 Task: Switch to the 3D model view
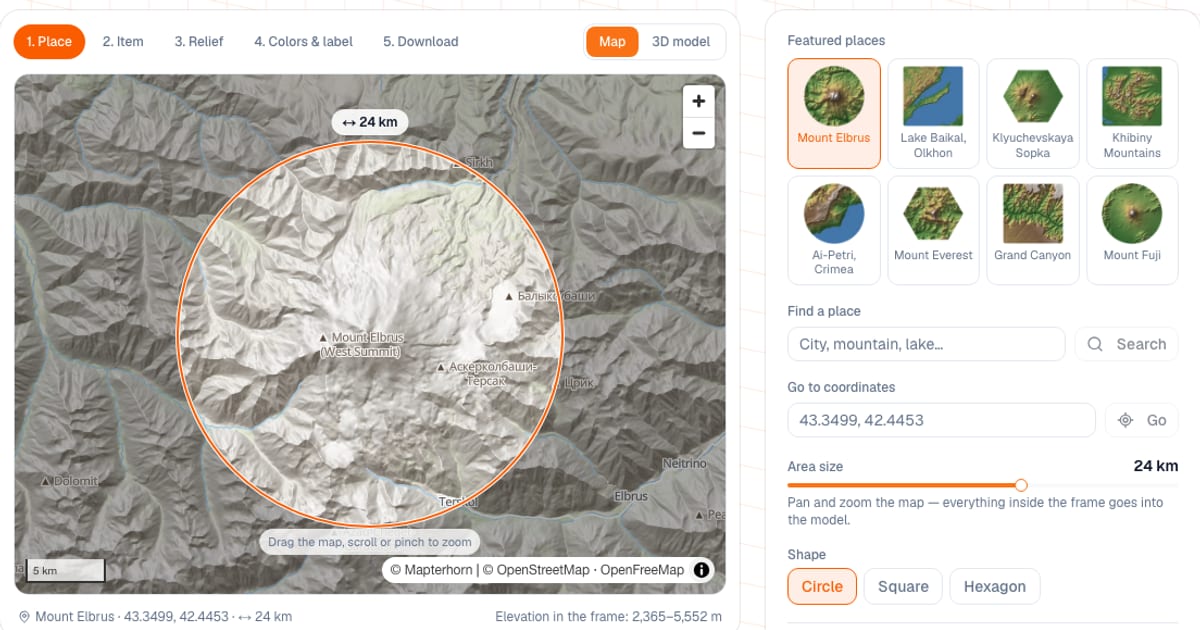pyautogui.click(x=681, y=41)
